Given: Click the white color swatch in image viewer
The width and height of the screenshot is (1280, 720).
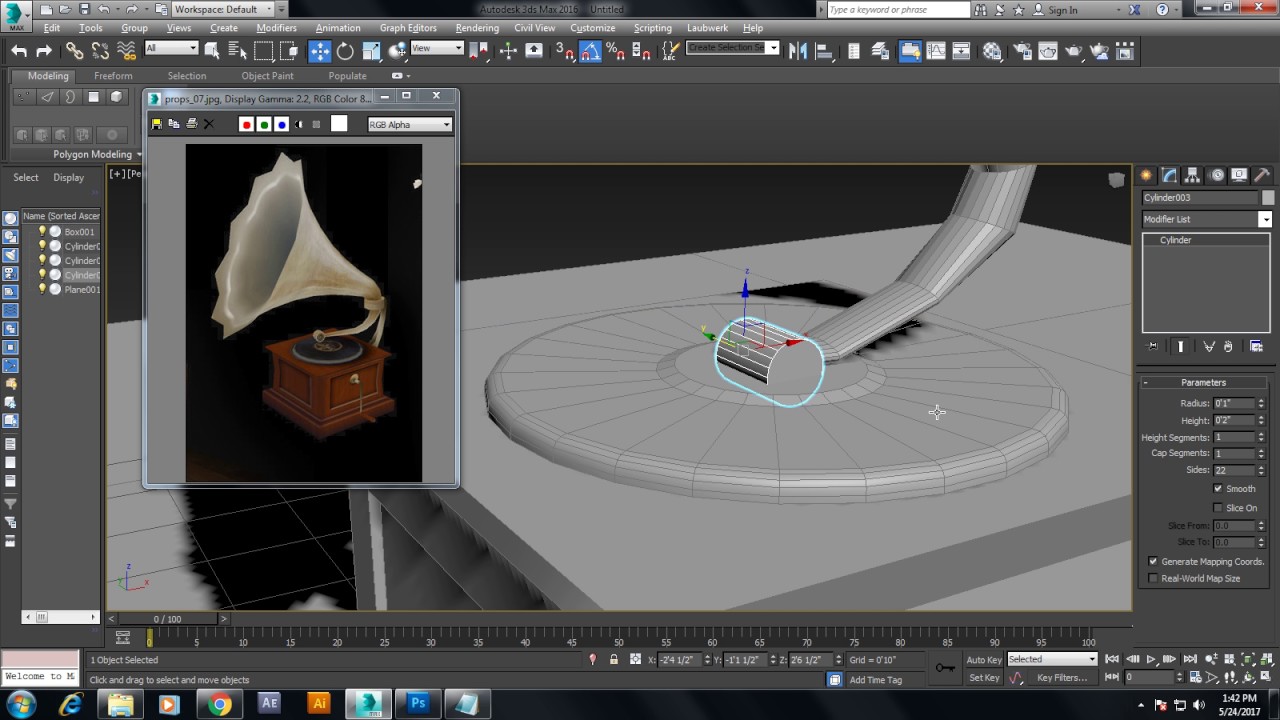Looking at the screenshot, I should (339, 123).
